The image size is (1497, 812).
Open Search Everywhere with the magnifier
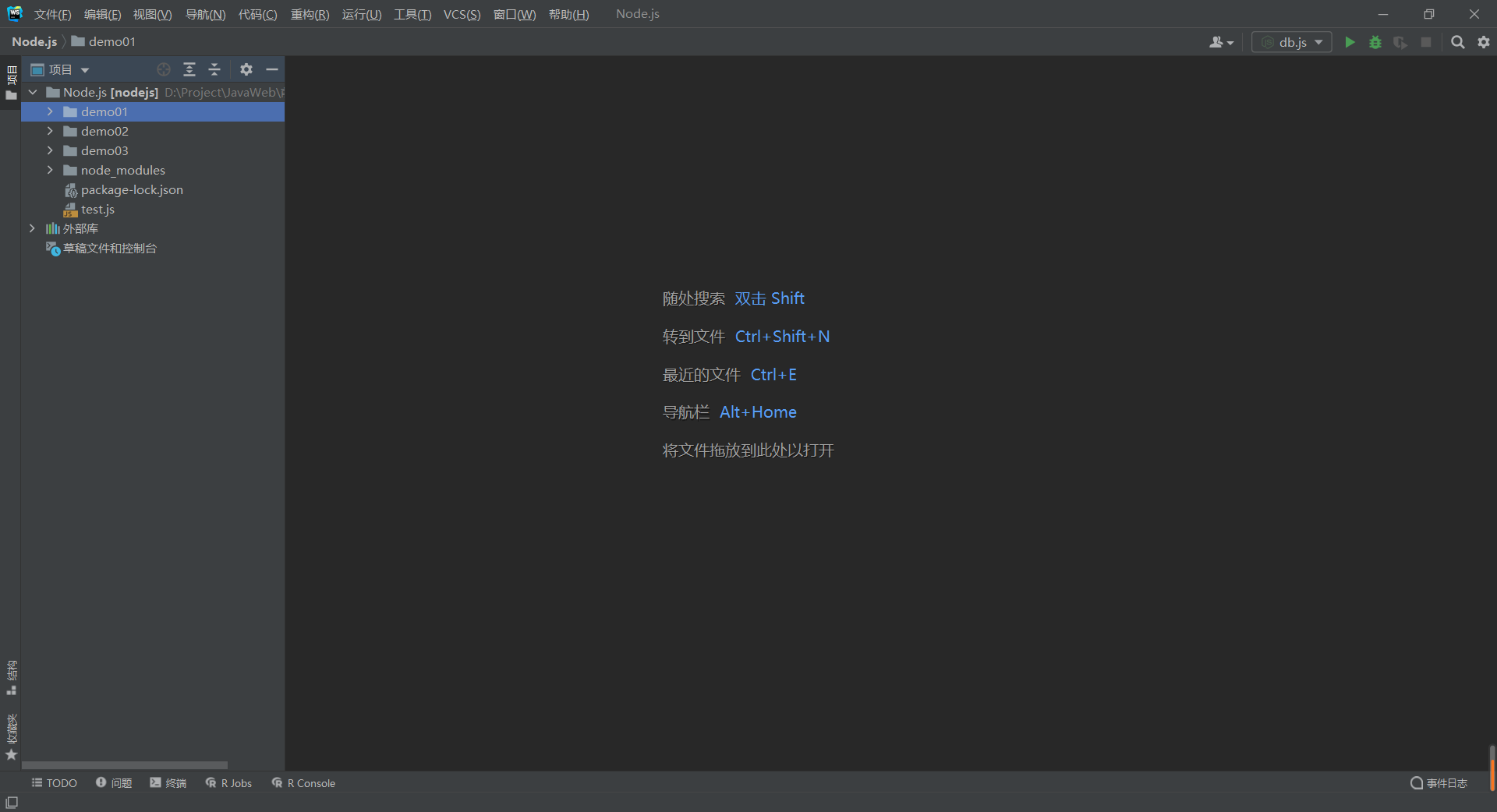tap(1457, 43)
